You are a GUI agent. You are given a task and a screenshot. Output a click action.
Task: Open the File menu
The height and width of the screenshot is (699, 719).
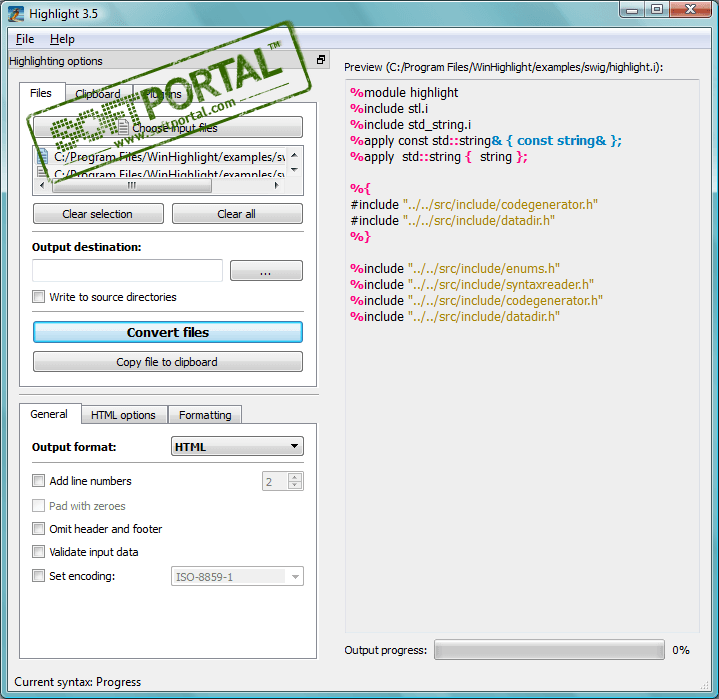click(25, 39)
